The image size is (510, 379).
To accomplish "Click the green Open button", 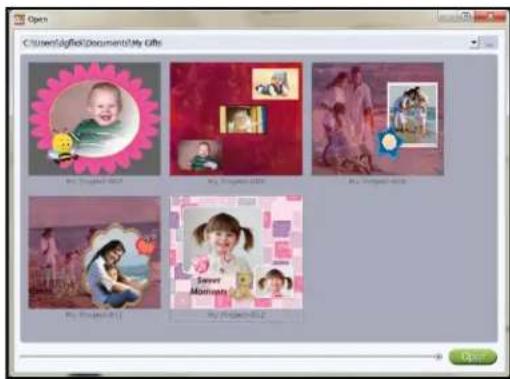I will coord(473,357).
